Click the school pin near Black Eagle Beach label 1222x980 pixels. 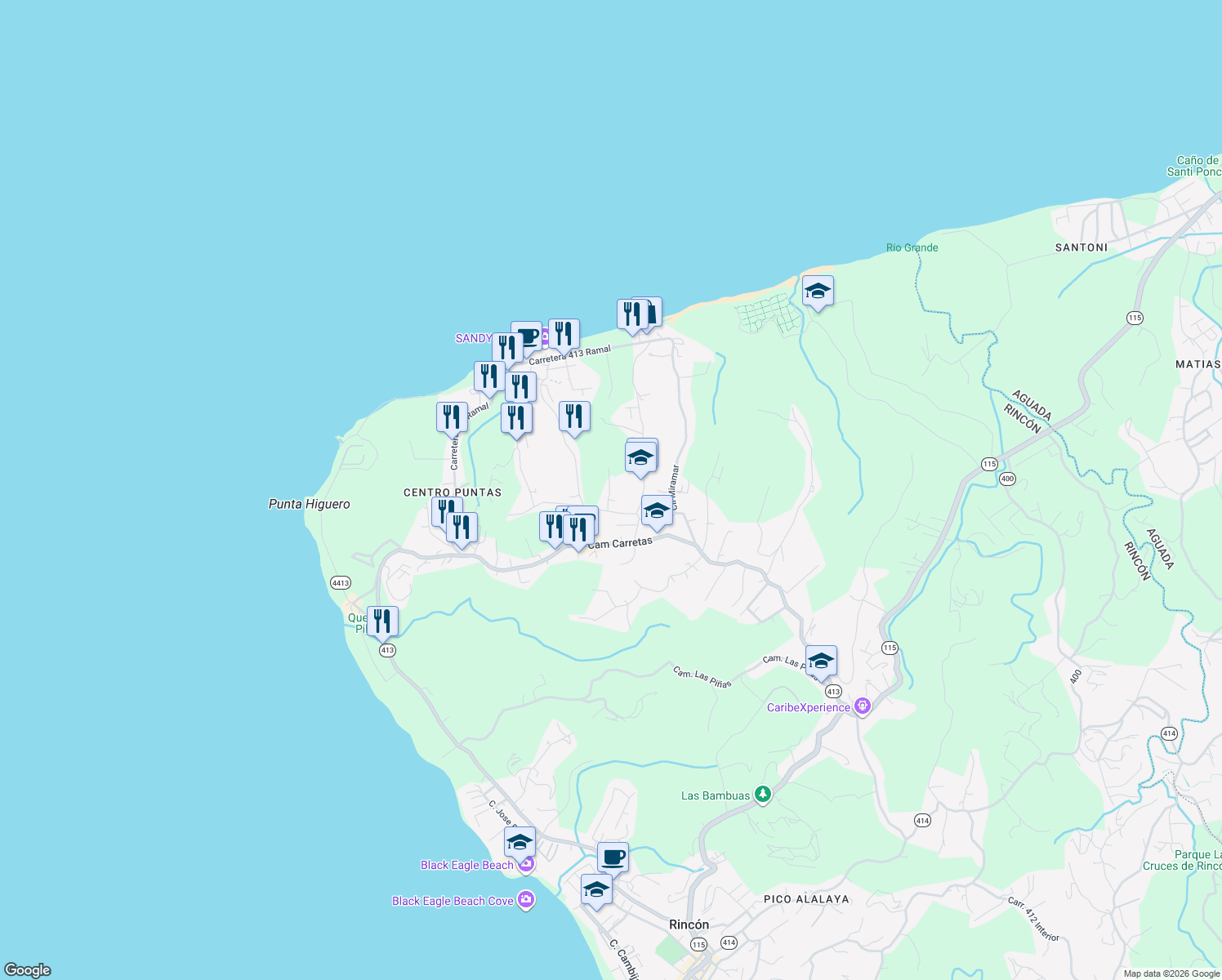[518, 842]
